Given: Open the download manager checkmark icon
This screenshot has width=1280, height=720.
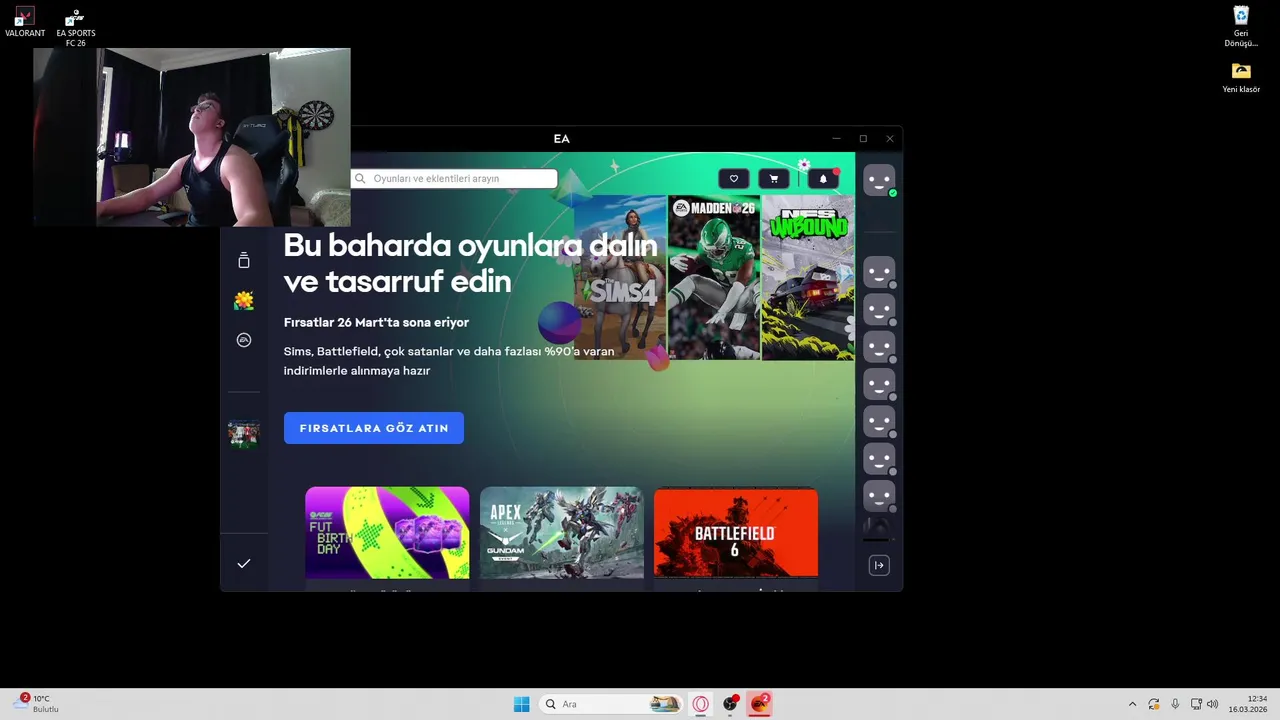Looking at the screenshot, I should (244, 564).
